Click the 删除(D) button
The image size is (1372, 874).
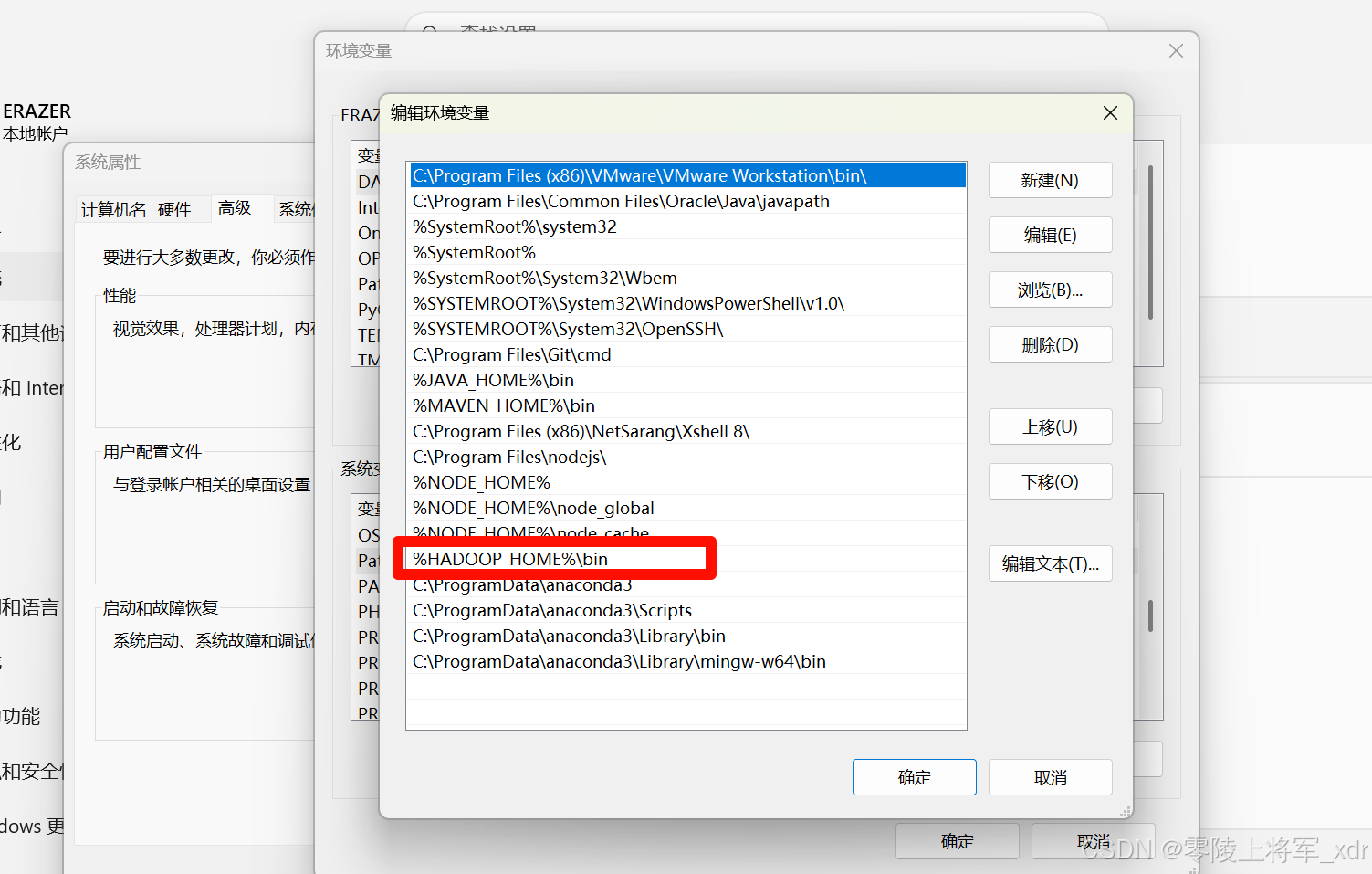[x=1050, y=344]
